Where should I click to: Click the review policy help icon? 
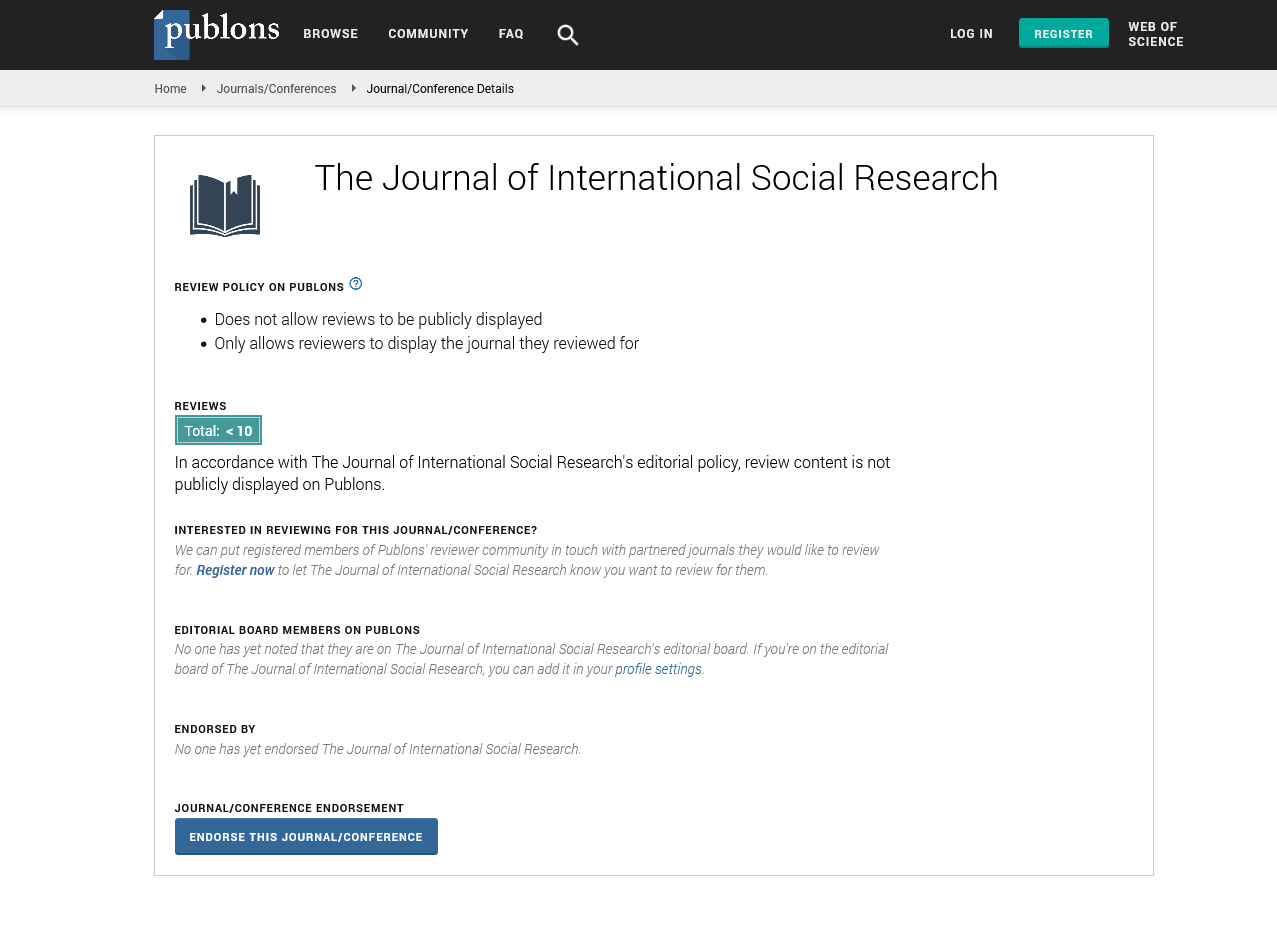[356, 284]
